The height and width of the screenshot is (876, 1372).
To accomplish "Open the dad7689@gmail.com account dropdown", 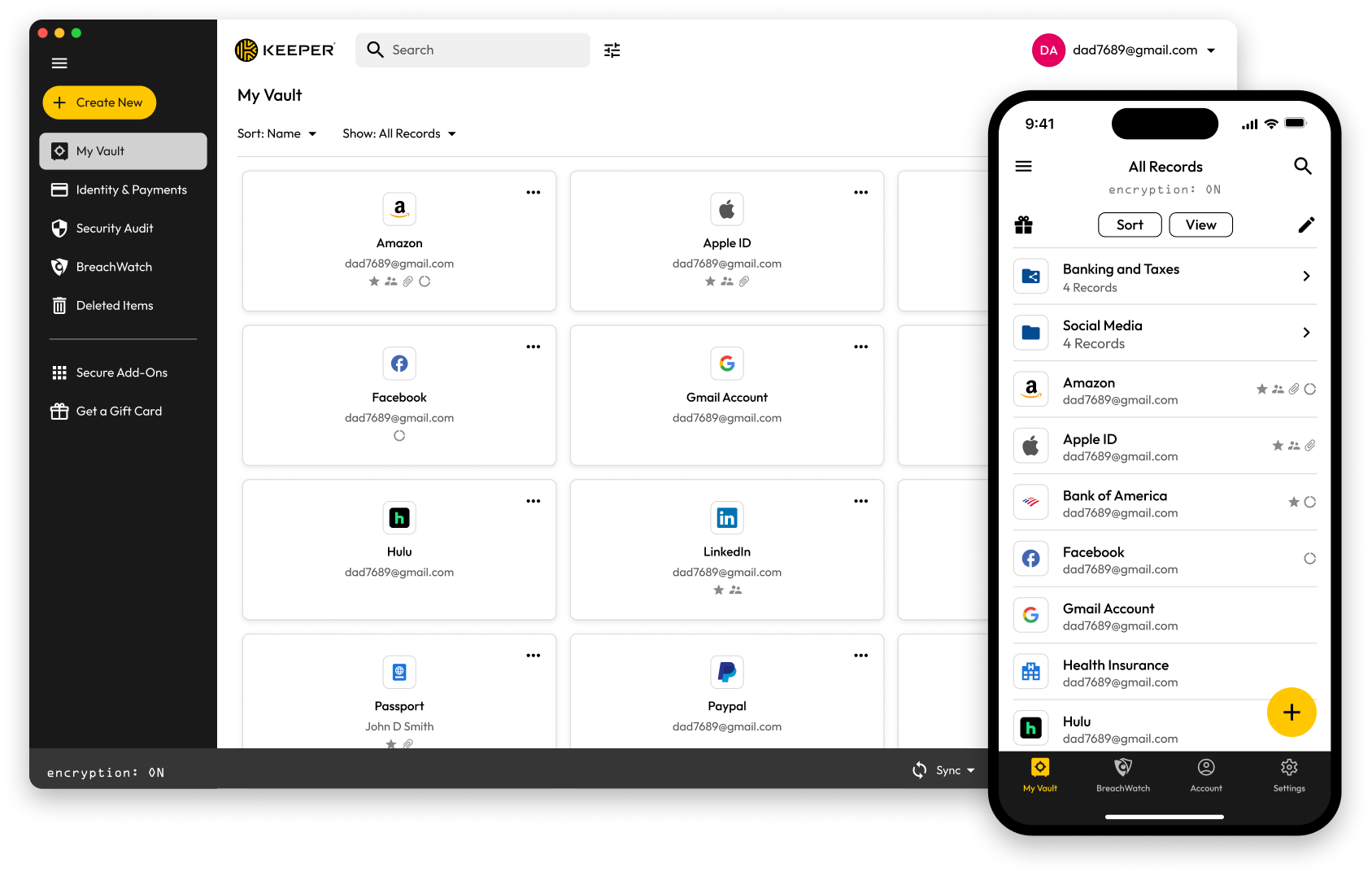I will 1144,50.
